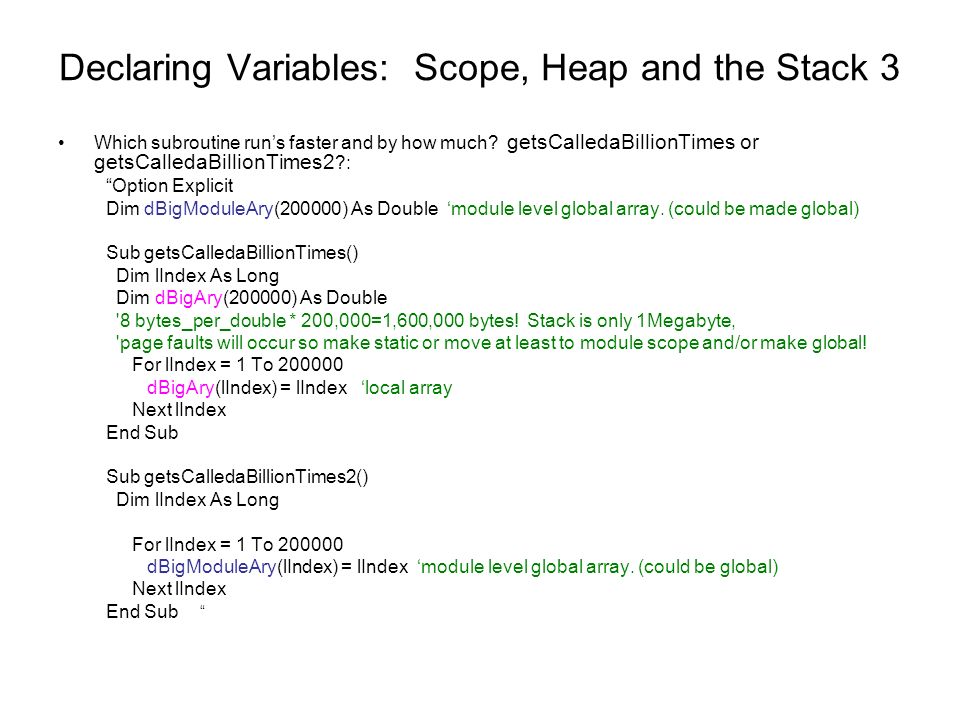Click the line 'Sub getsCalledaBillionTimes2()'
Screen dimensions: 960x720
tap(237, 477)
